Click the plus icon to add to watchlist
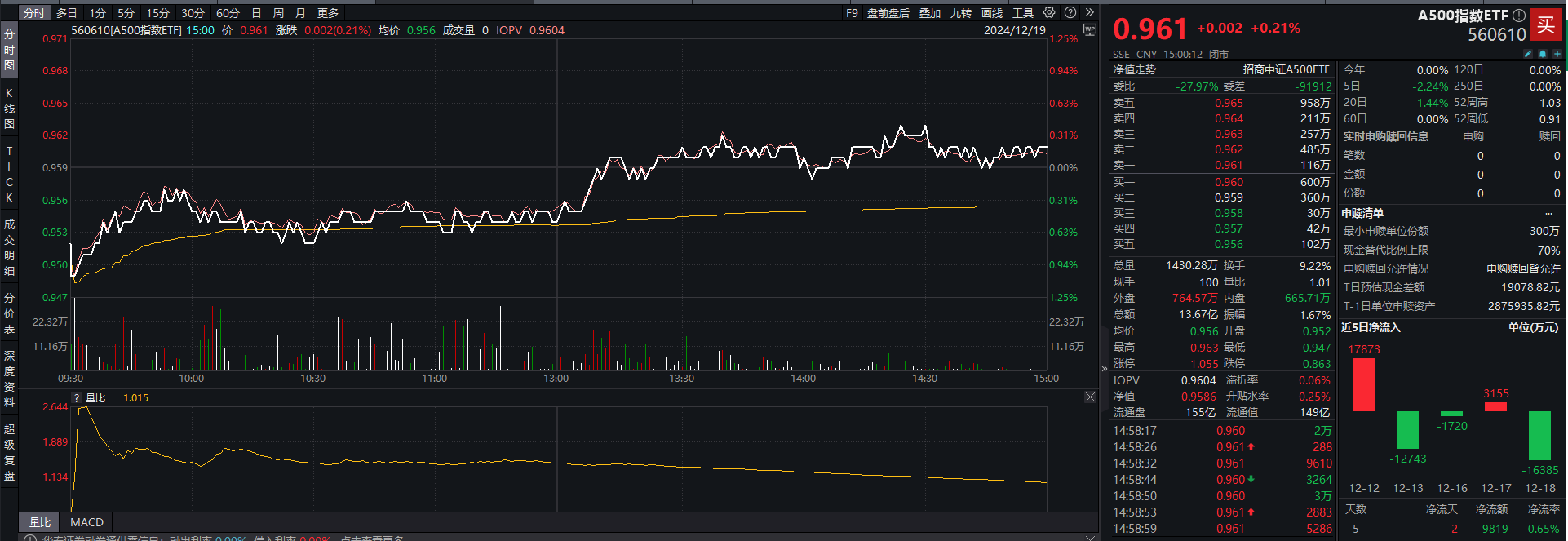Screen dimensions: 1568x541 point(1557,54)
